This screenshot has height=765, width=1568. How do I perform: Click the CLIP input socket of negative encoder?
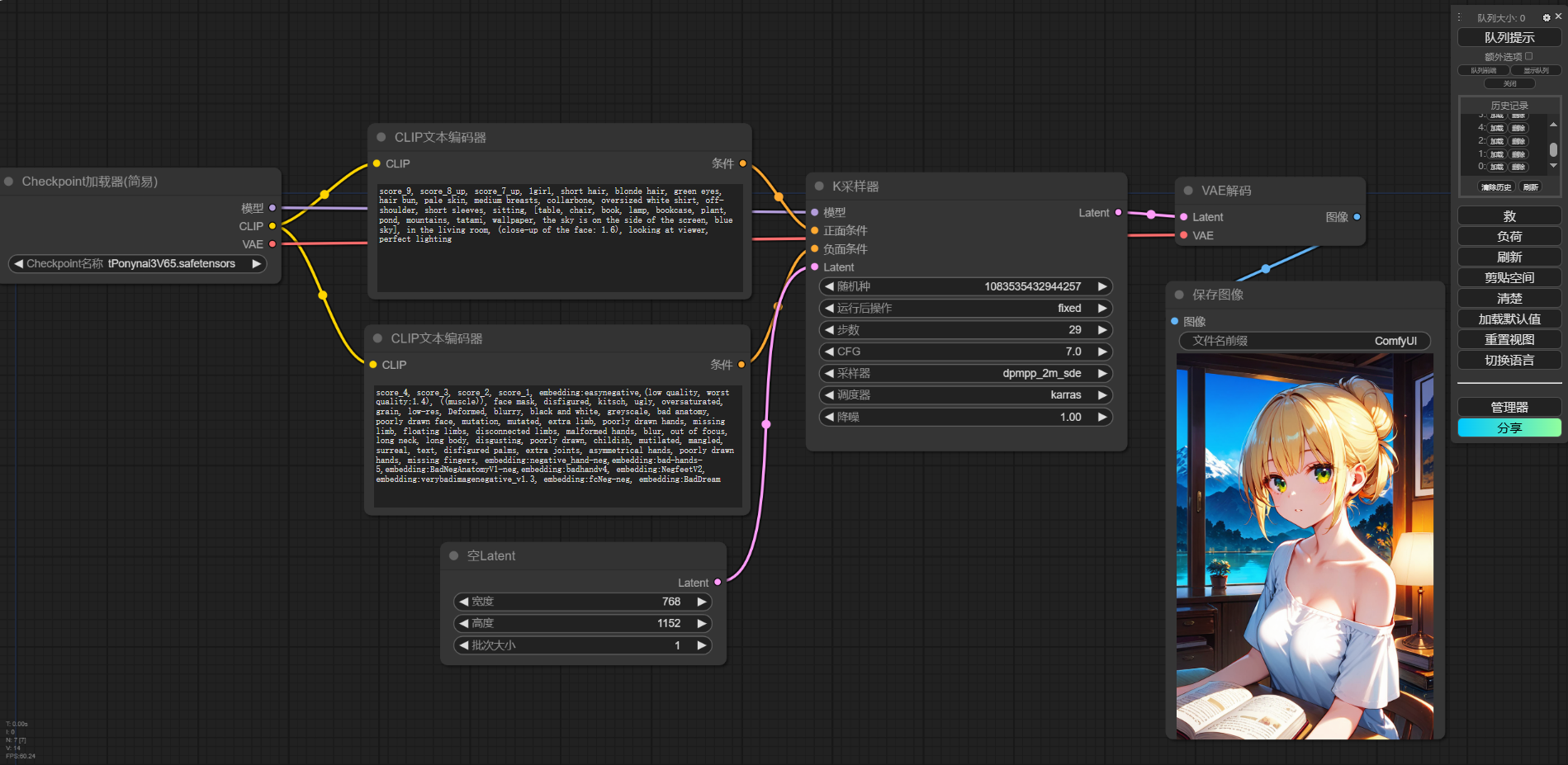tap(373, 365)
